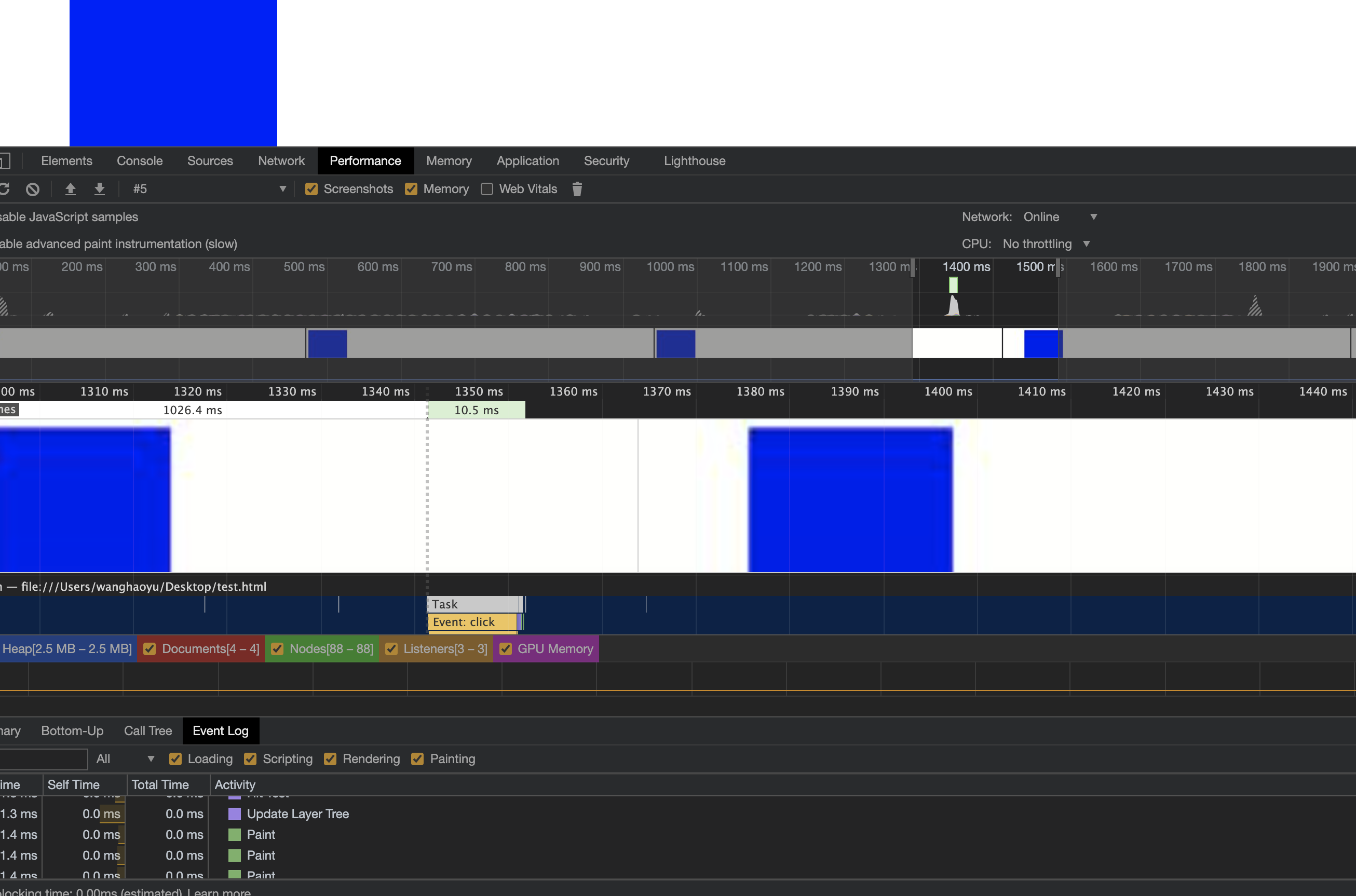This screenshot has width=1356, height=896.
Task: Open the recording #5 selector dropdown
Action: click(209, 189)
